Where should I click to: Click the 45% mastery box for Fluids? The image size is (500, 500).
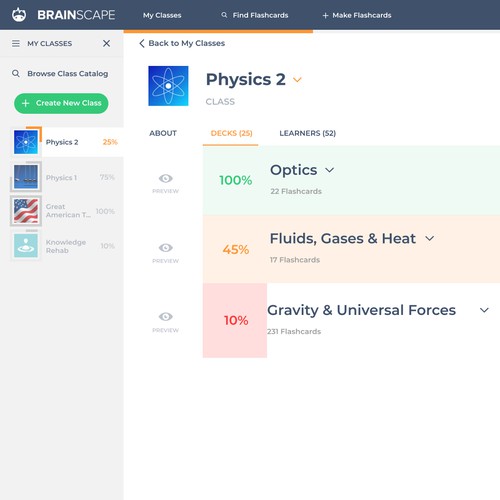pyautogui.click(x=235, y=249)
